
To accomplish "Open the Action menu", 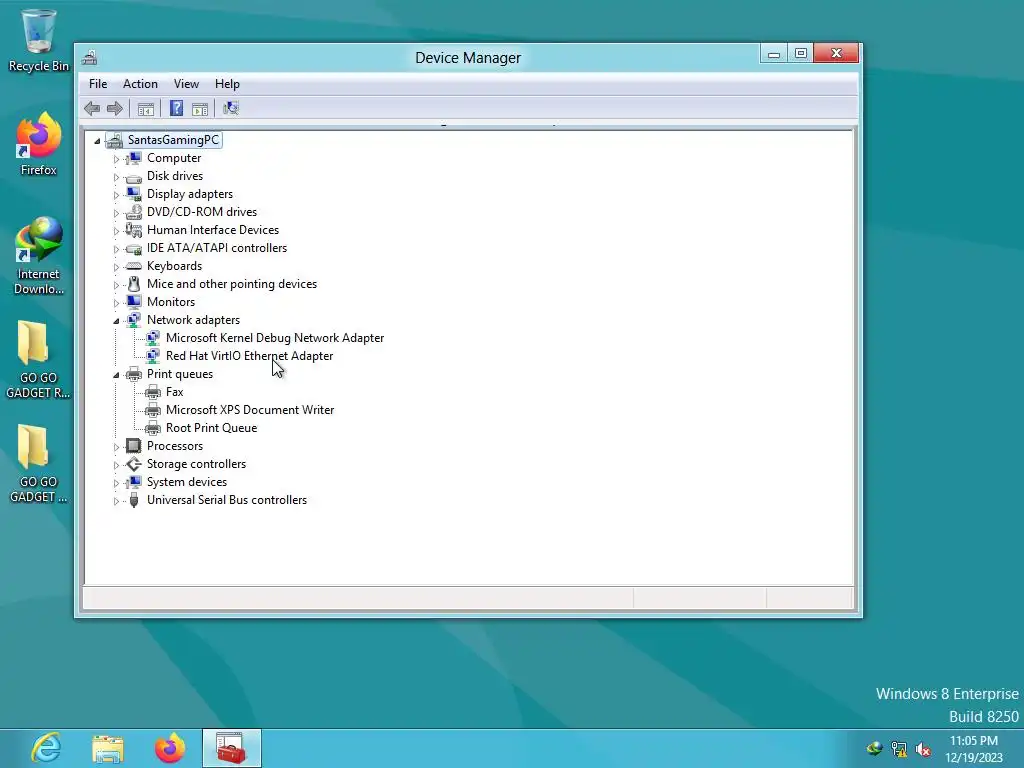I will 140,84.
